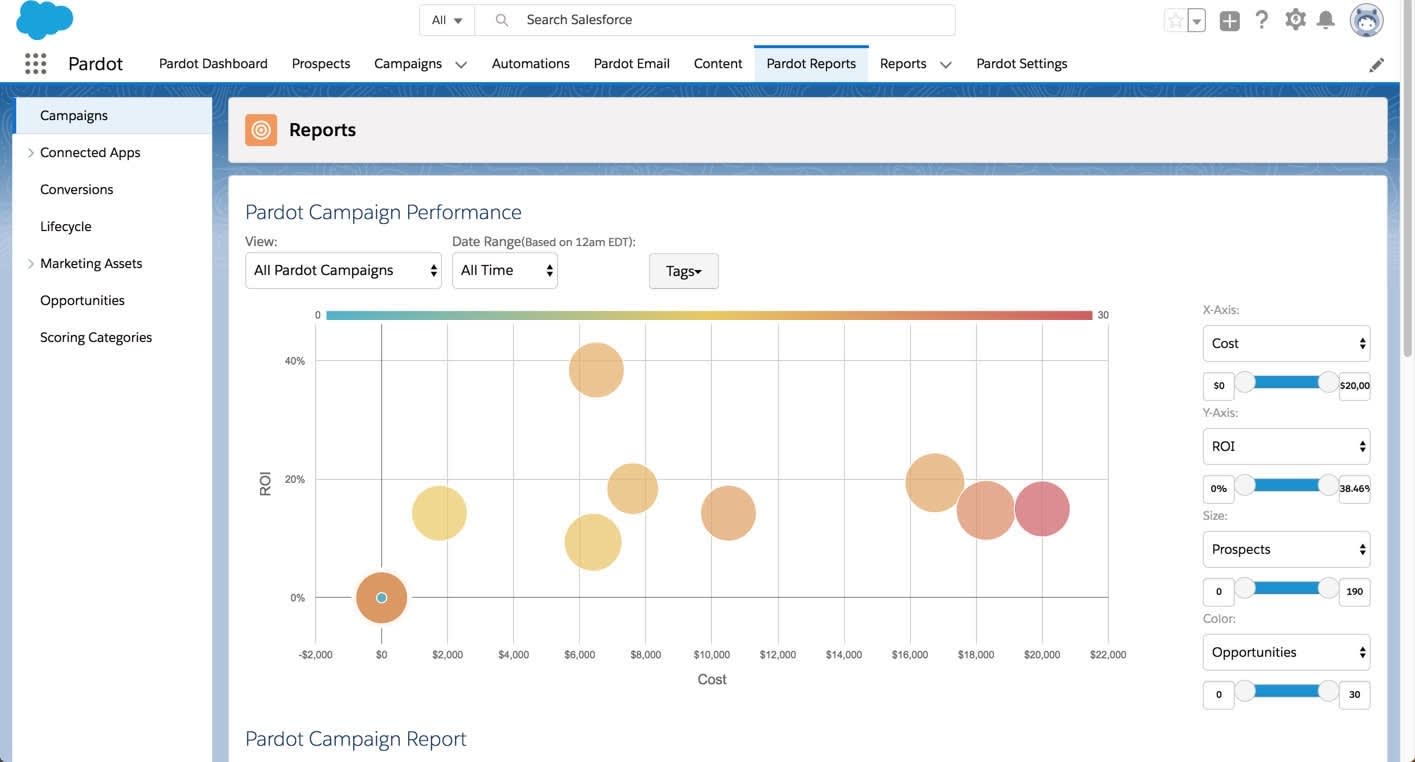
Task: Open the All search scope dropdown
Action: [447, 20]
